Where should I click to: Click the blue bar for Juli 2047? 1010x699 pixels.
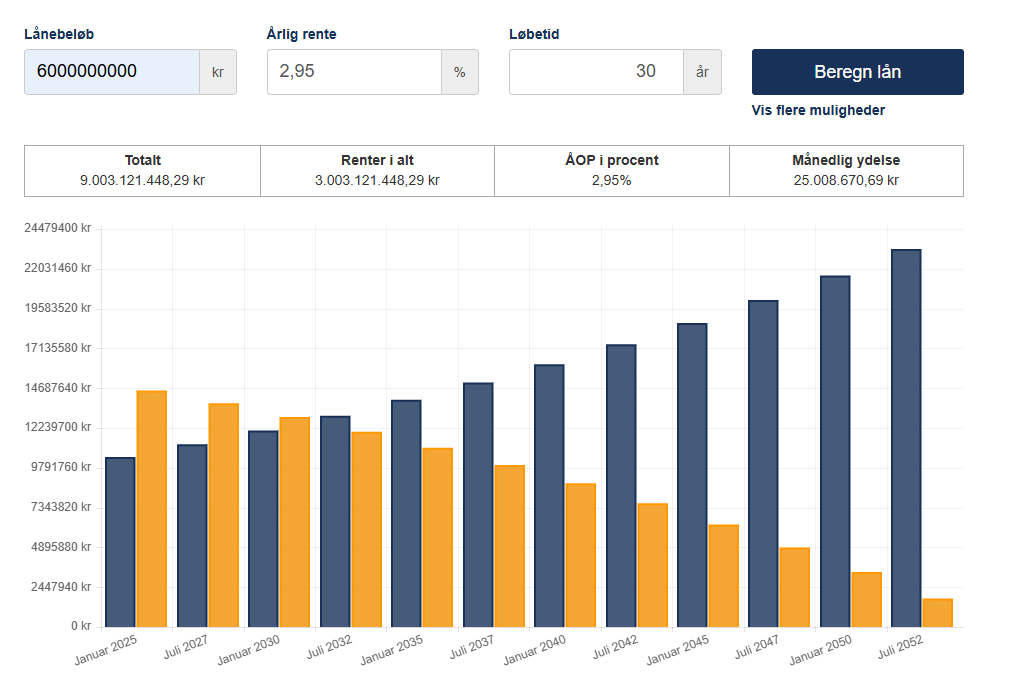763,464
